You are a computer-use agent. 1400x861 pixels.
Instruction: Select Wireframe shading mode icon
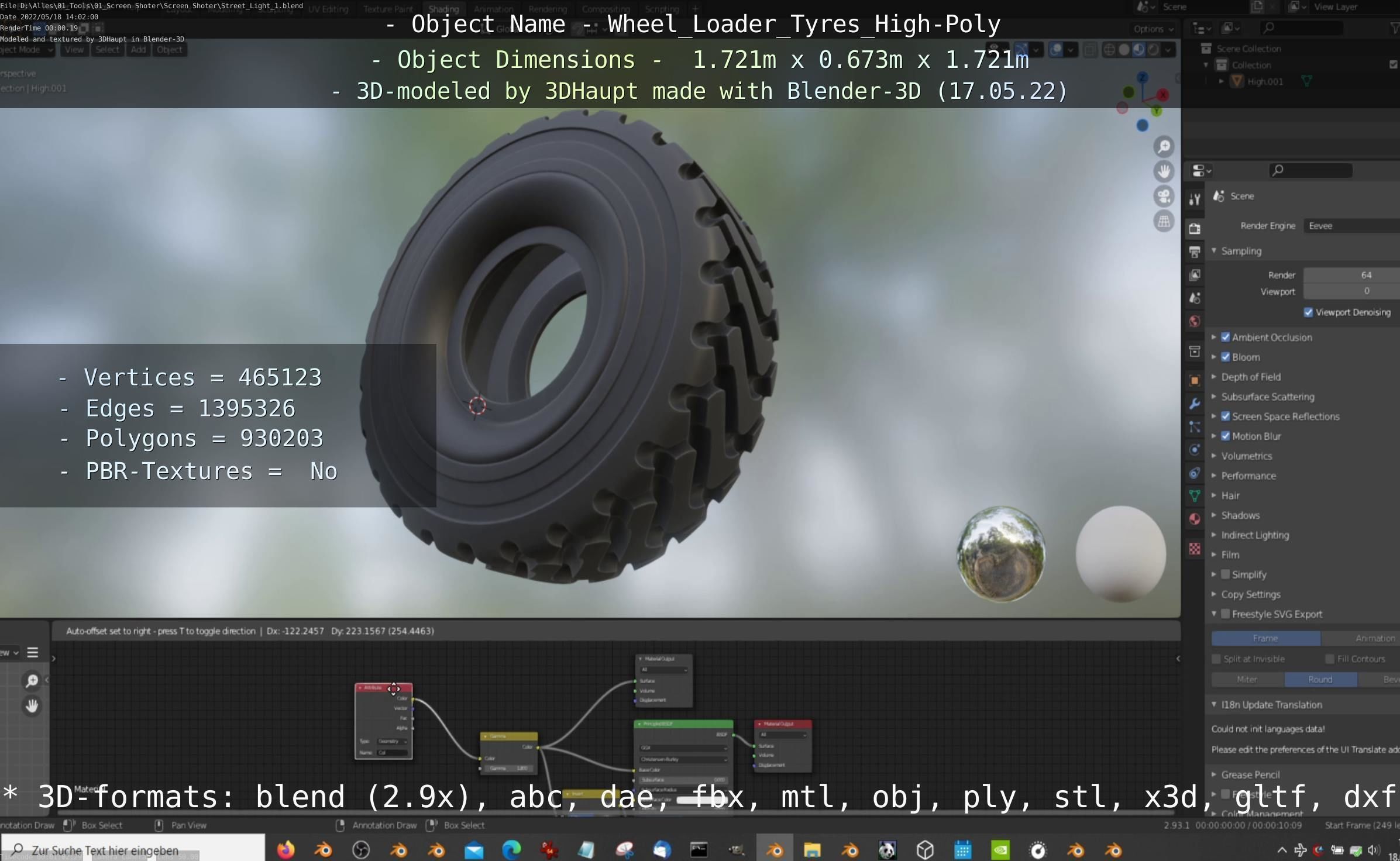coord(1109,50)
